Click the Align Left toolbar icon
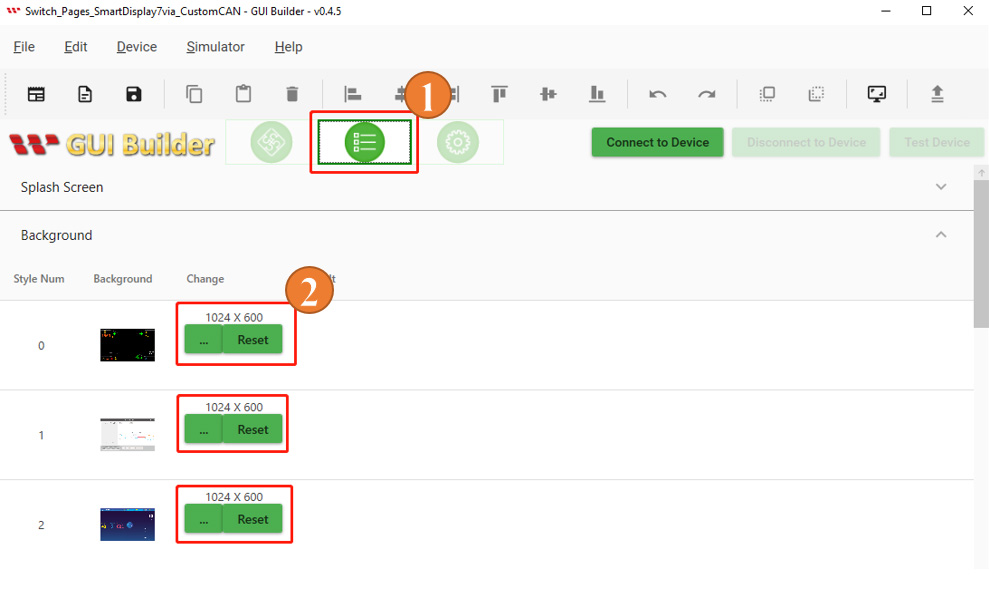This screenshot has width=989, height=616. [353, 95]
